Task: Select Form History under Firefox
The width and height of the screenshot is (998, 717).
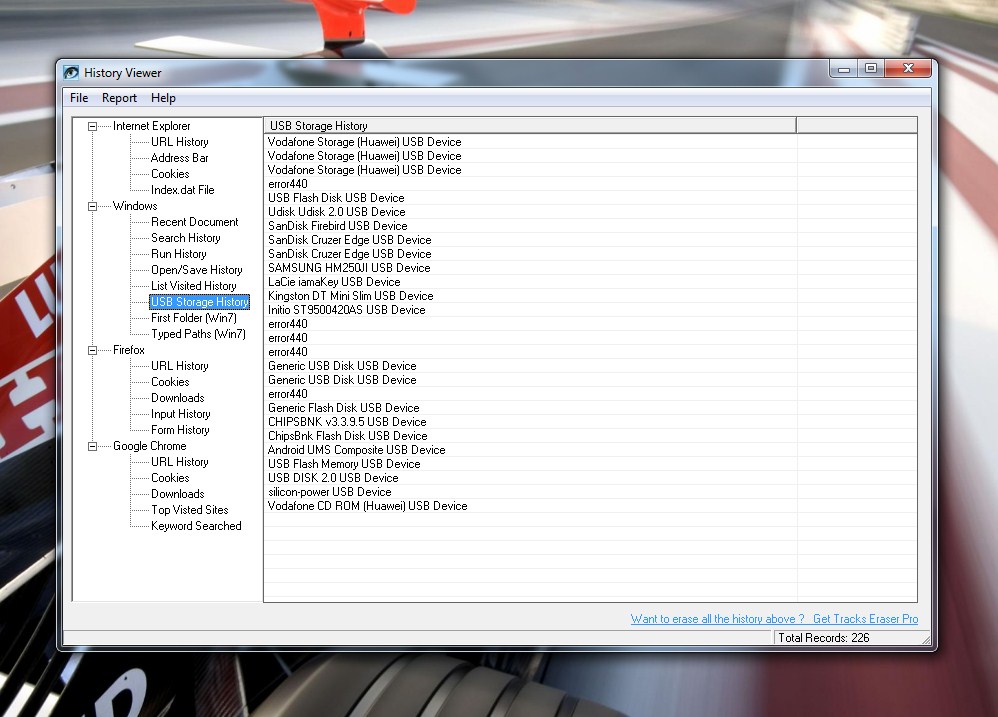Action: (x=180, y=430)
